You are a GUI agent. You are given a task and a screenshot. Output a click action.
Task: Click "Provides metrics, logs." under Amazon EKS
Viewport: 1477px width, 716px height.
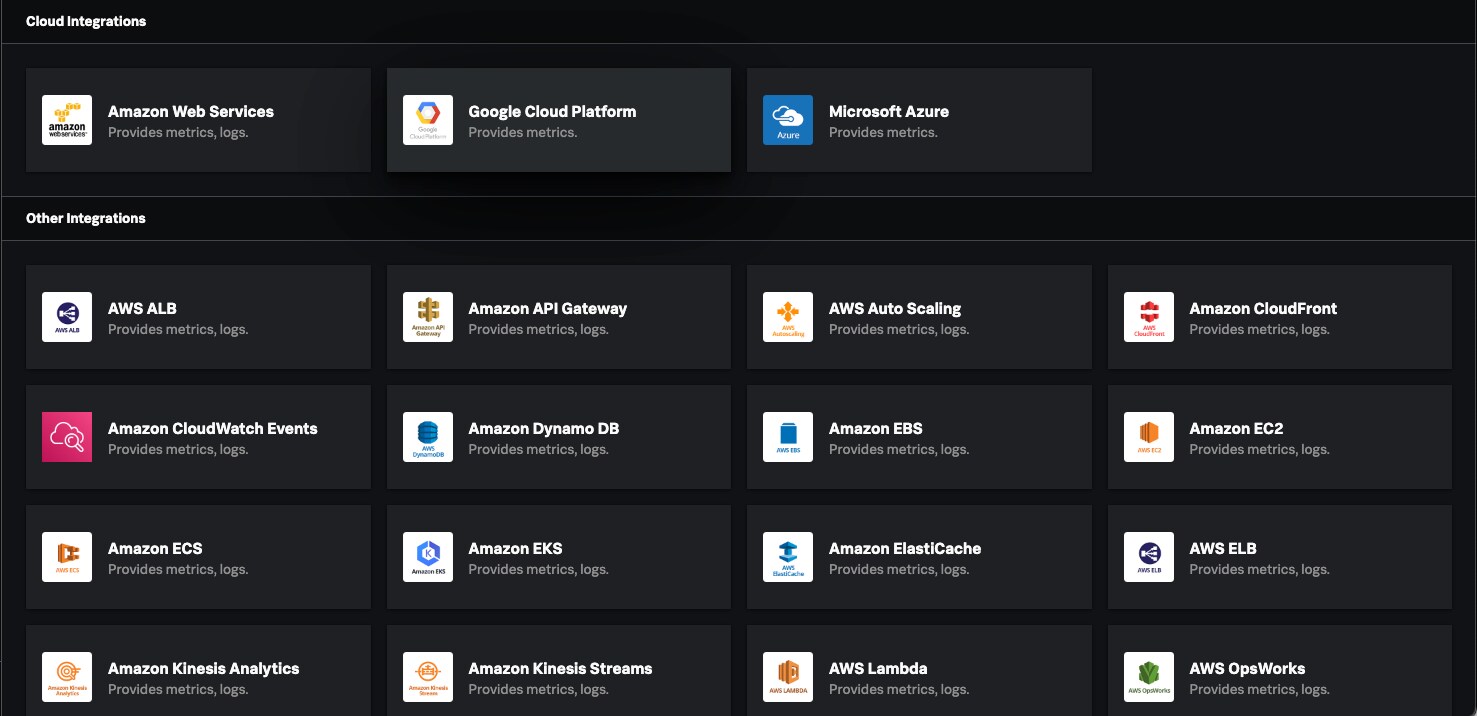538,569
